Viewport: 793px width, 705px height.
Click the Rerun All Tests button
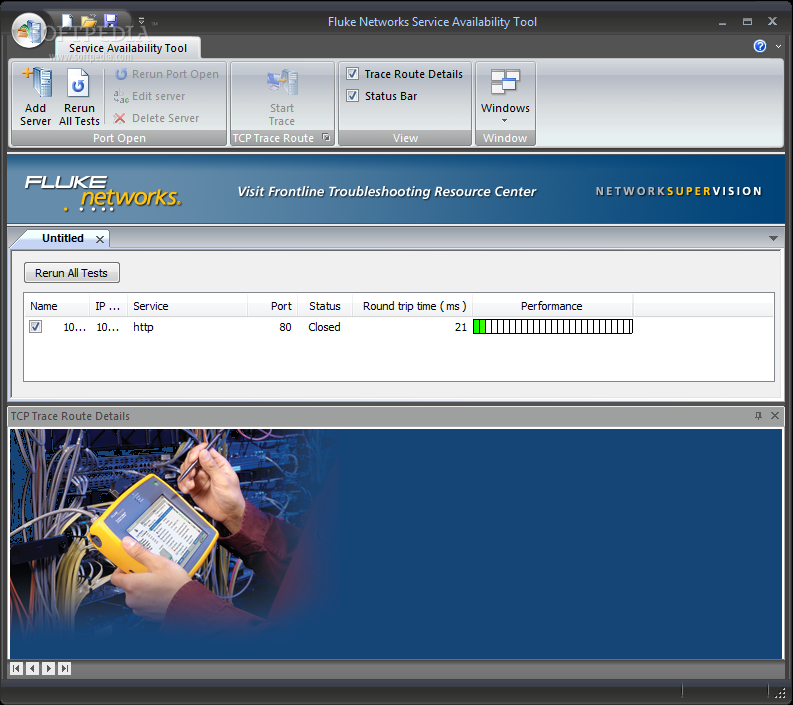click(x=72, y=273)
